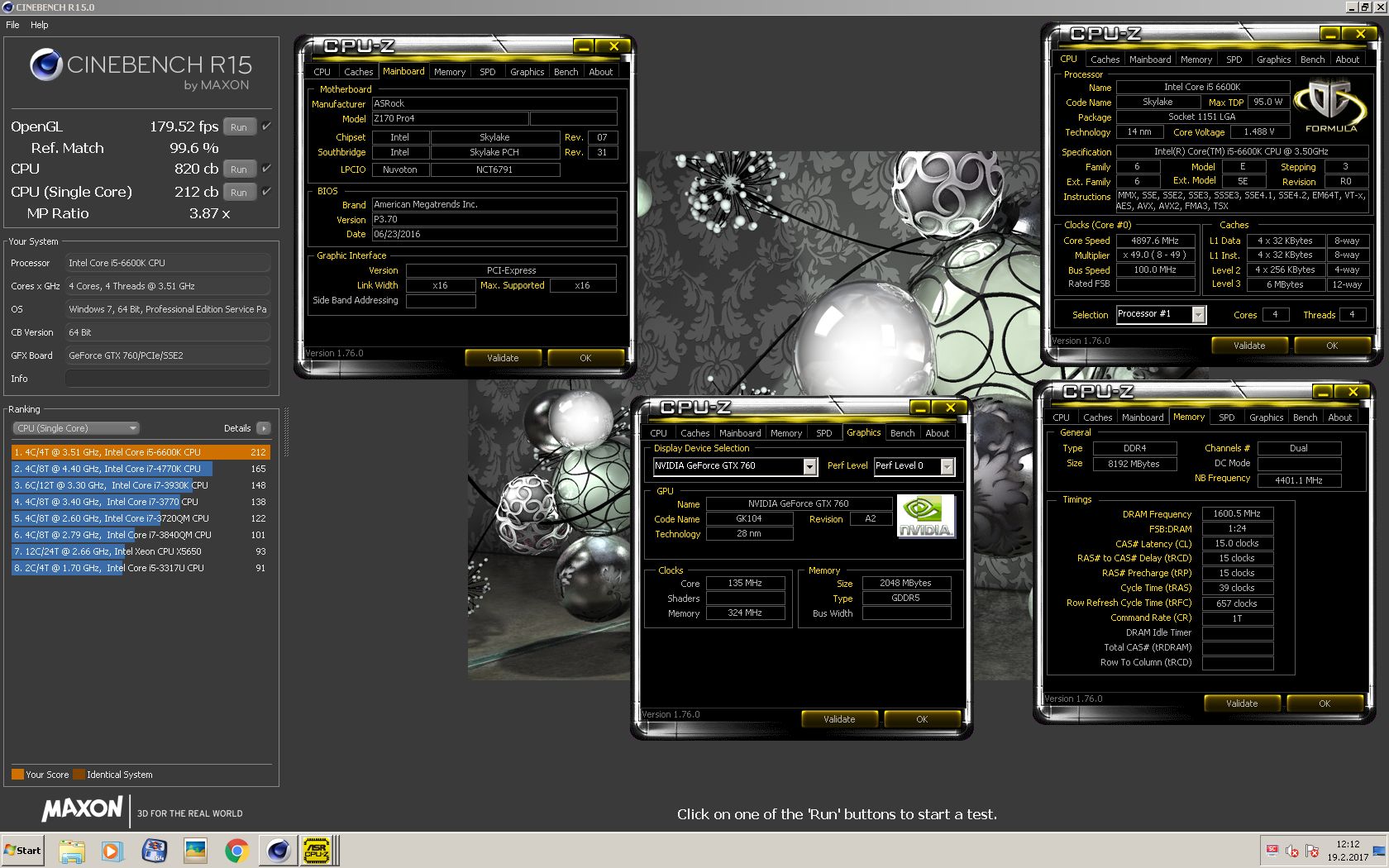Launch Google Chrome from the taskbar

tap(237, 851)
